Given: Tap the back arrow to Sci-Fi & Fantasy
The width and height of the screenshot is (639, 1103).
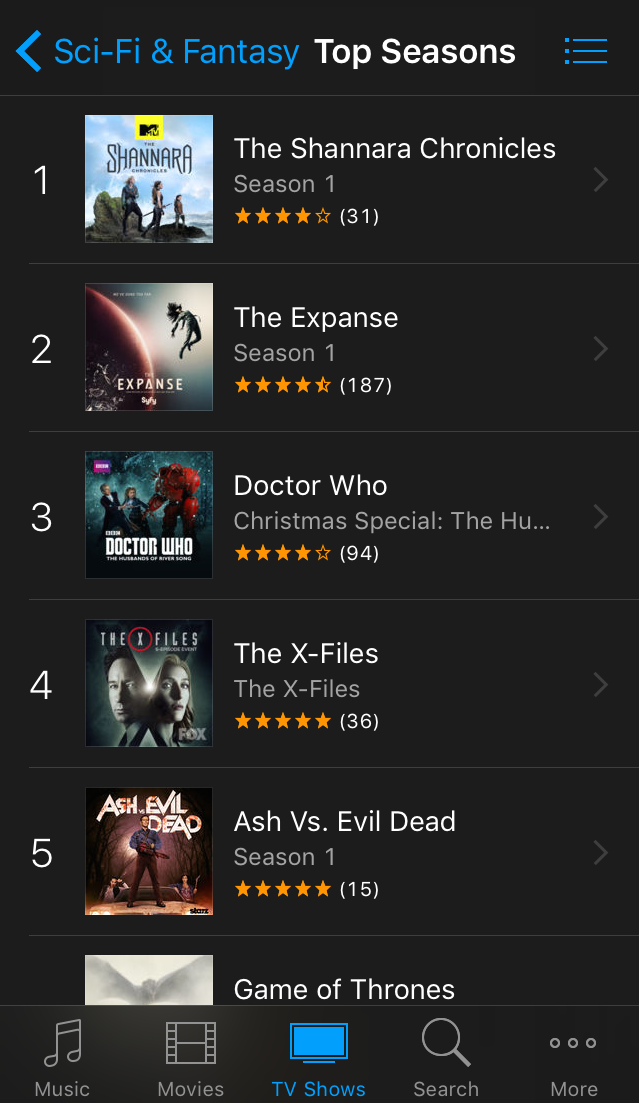Looking at the screenshot, I should (28, 51).
